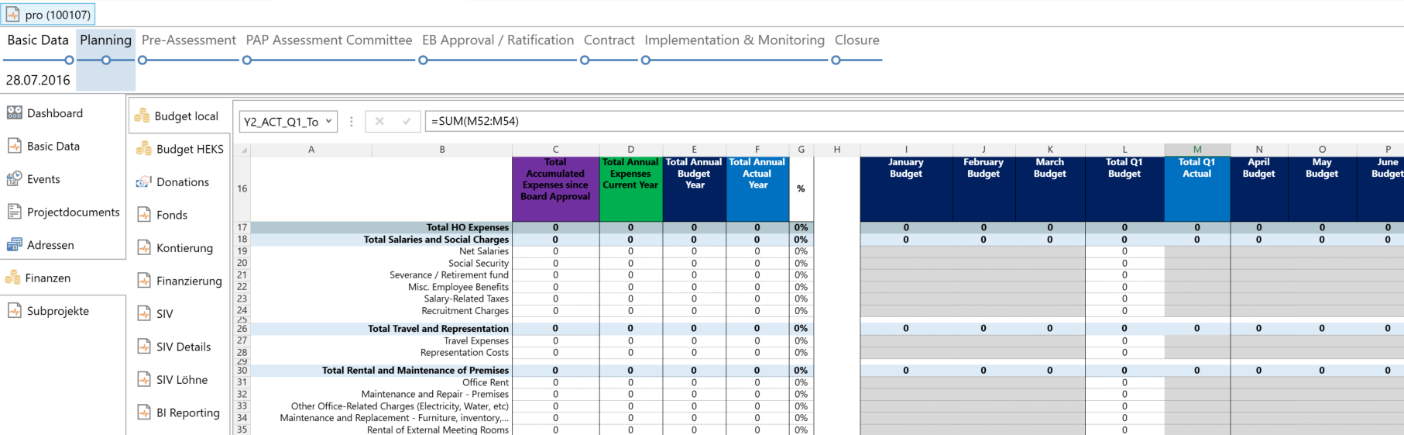Confirm formula with the checkmark button
1404x435 pixels.
tap(406, 122)
